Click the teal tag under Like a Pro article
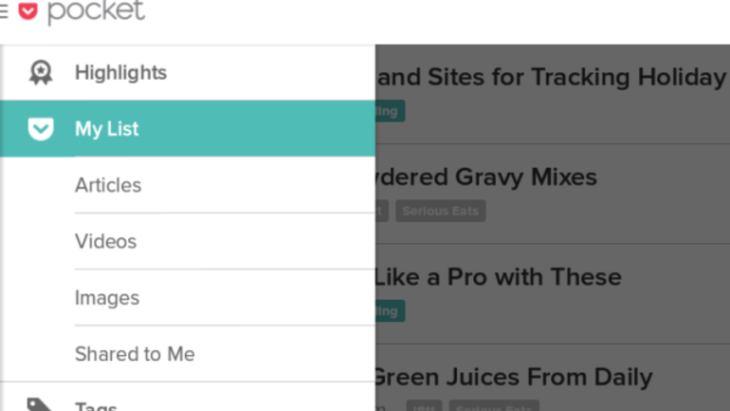This screenshot has height=411, width=730. (390, 311)
